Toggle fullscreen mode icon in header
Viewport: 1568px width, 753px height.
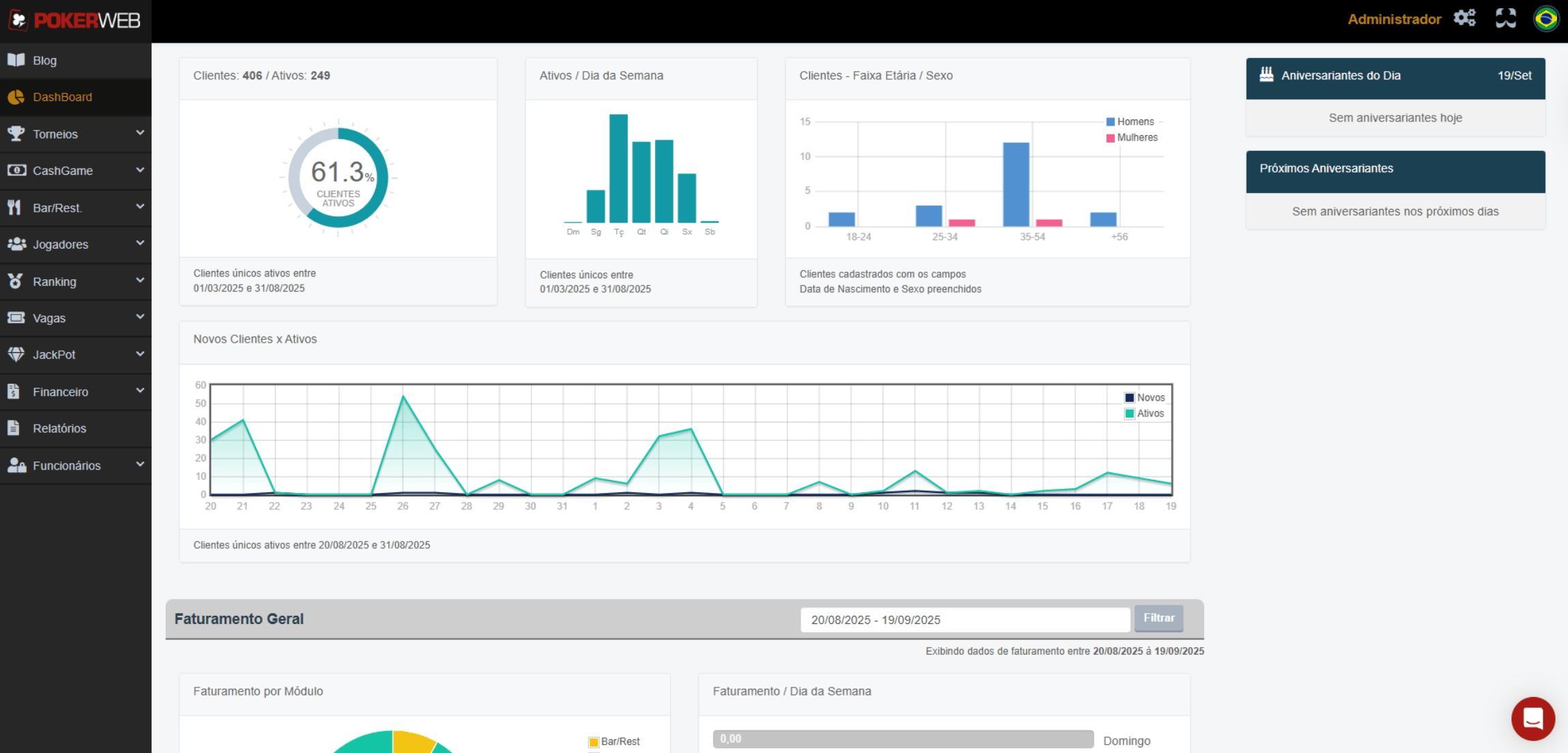pos(1505,18)
